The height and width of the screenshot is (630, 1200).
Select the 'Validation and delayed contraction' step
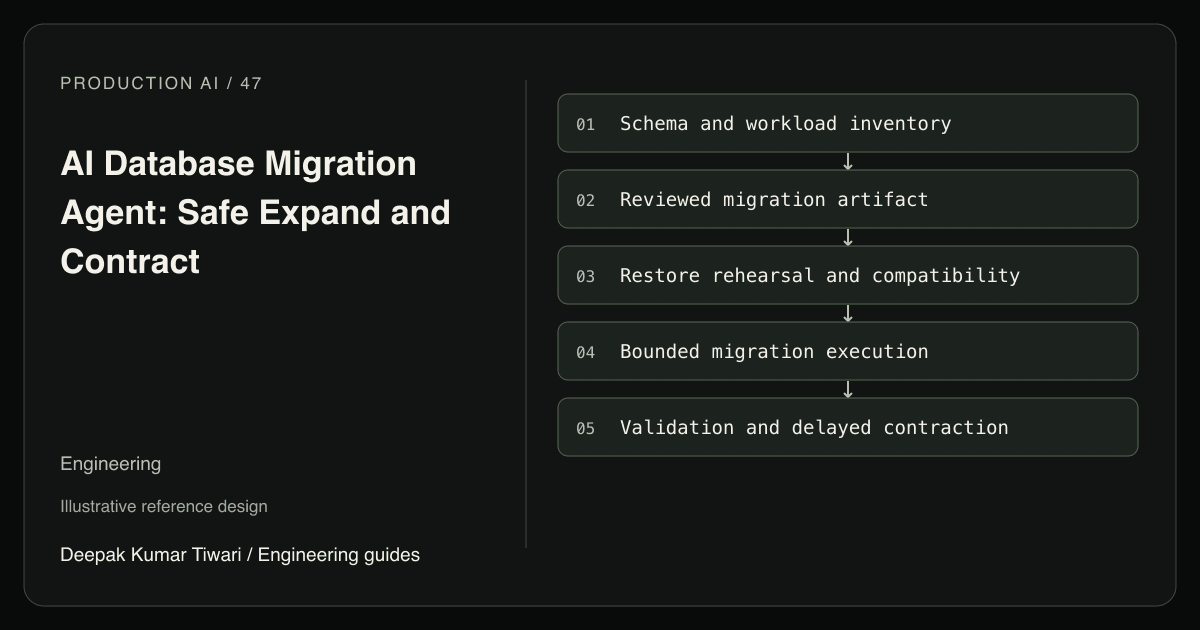click(848, 427)
